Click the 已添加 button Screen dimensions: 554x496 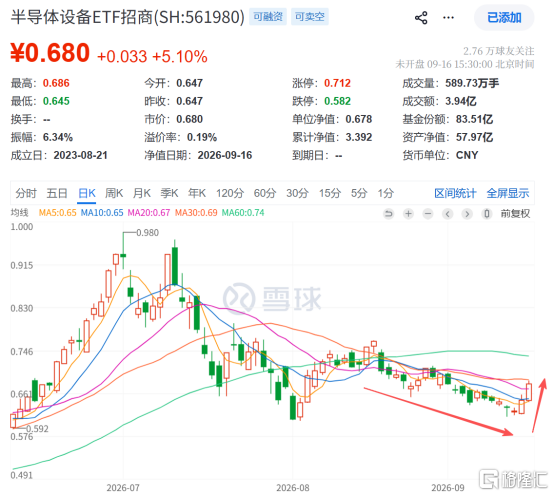(x=504, y=17)
